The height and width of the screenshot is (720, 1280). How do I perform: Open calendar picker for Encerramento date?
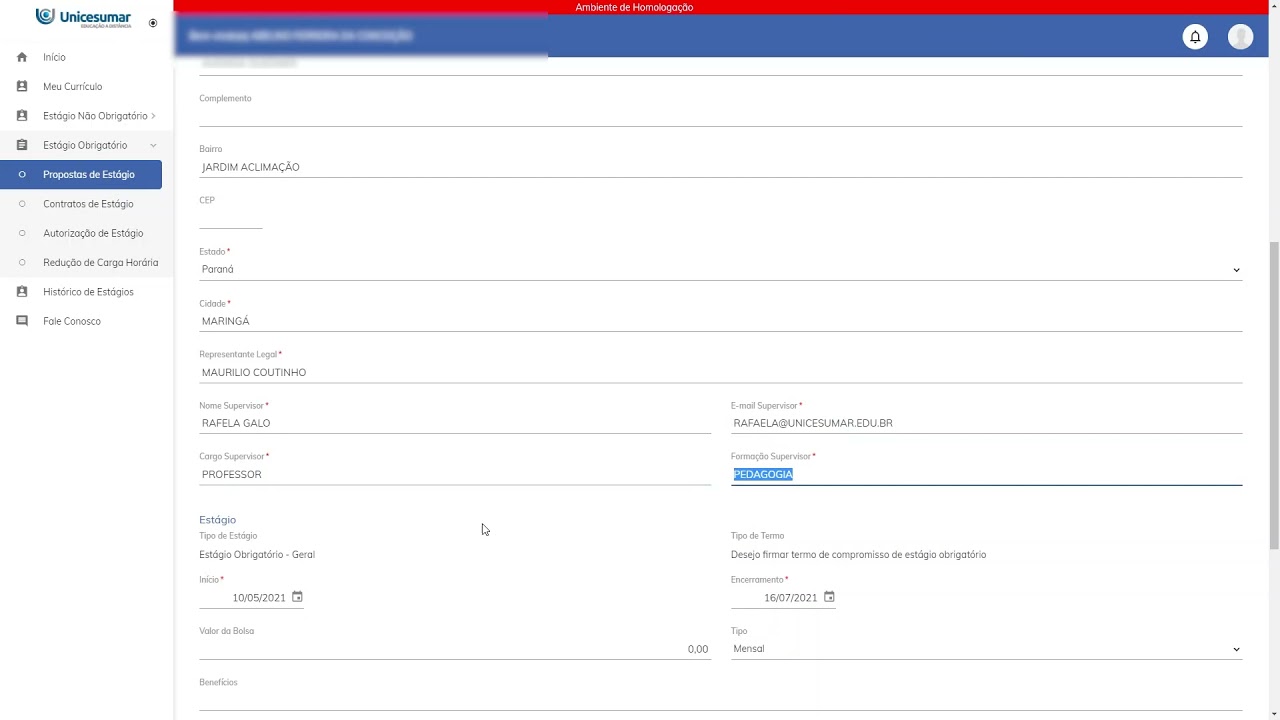829,597
